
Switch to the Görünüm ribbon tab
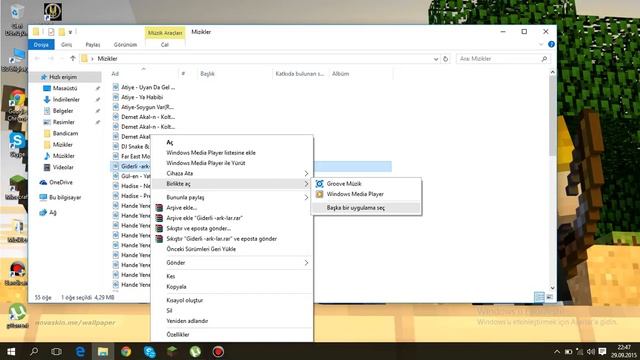point(125,44)
